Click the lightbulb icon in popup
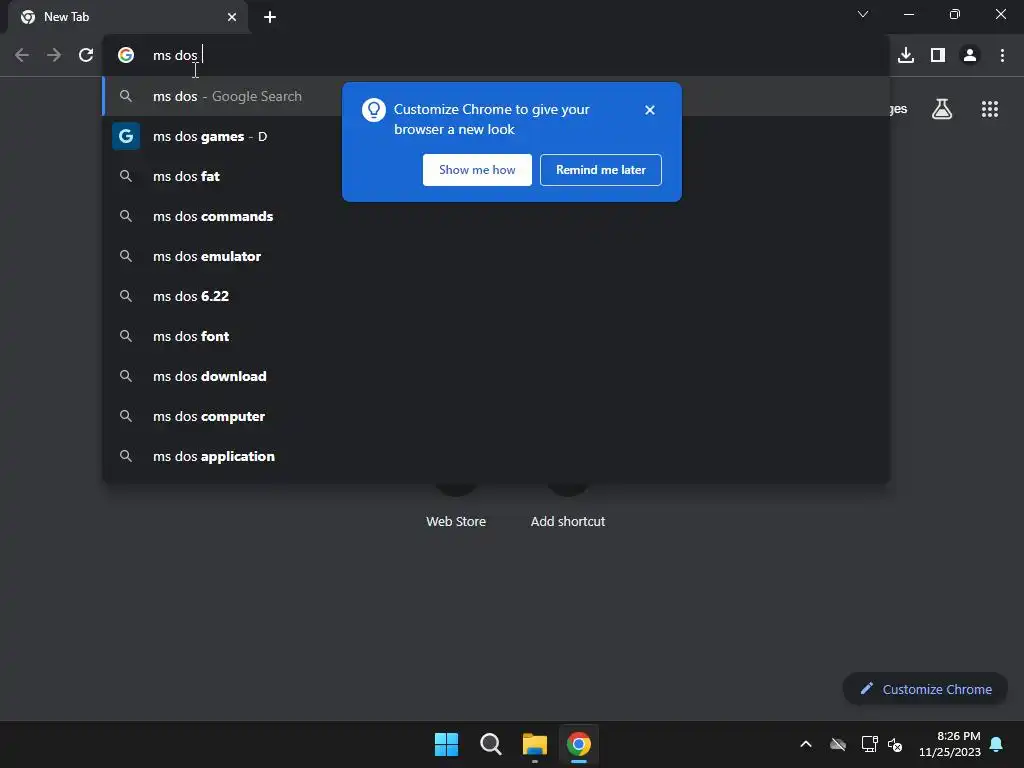 (x=374, y=110)
